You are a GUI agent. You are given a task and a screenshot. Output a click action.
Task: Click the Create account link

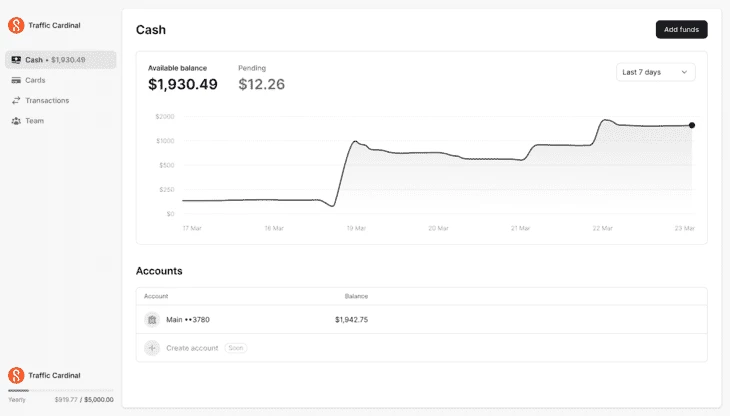point(192,348)
